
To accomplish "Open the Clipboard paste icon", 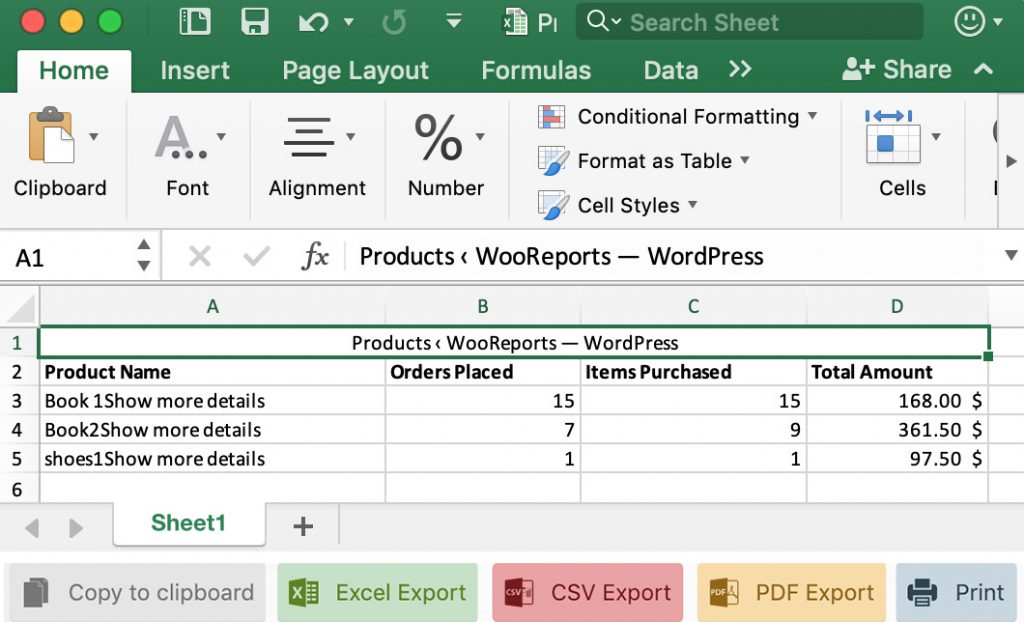I will [50, 136].
